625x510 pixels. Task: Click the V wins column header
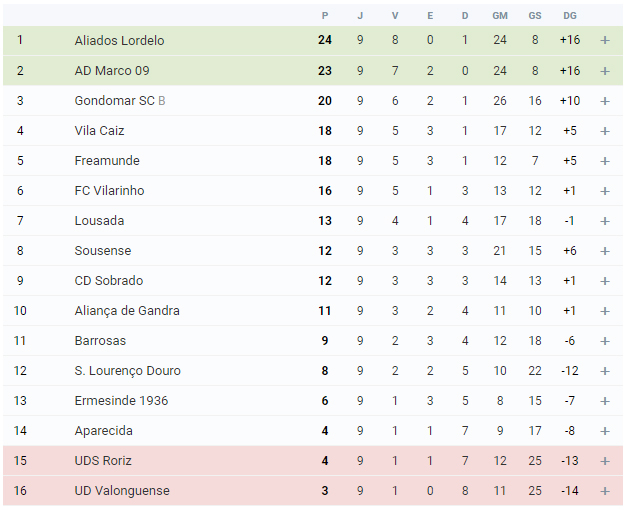[x=395, y=16]
